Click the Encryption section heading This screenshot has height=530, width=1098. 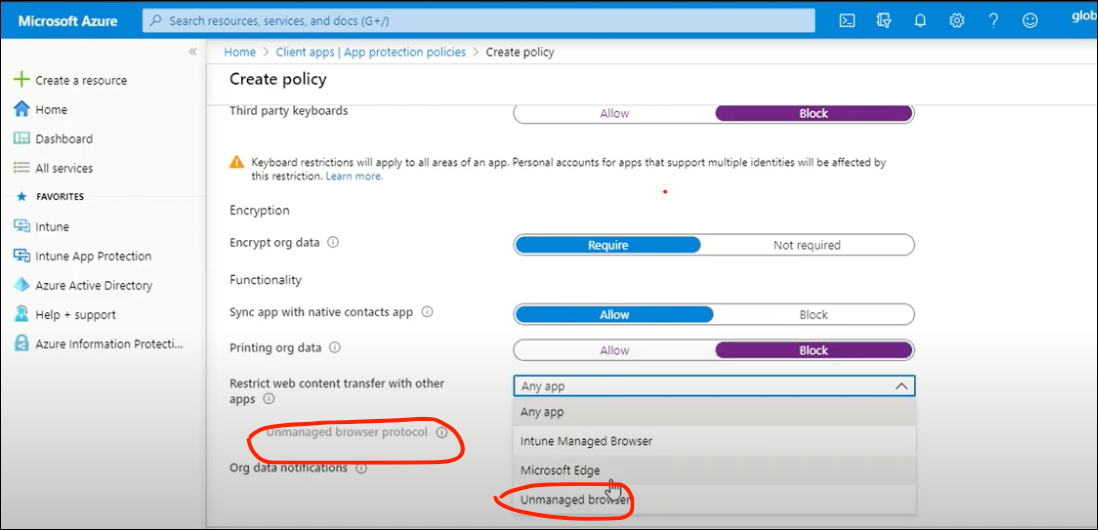coord(259,210)
